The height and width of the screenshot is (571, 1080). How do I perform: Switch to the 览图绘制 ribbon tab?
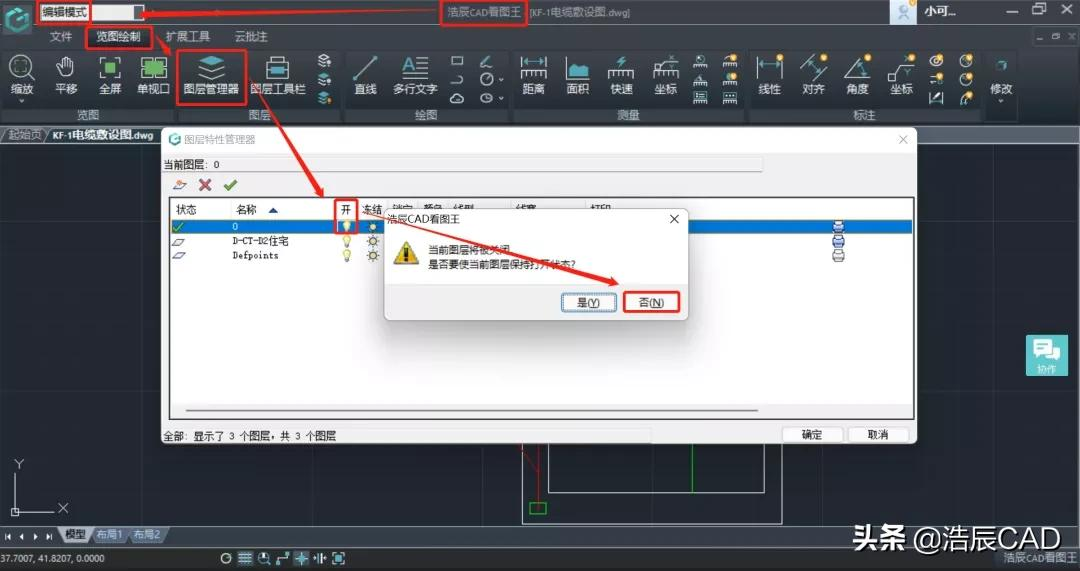pyautogui.click(x=118, y=37)
